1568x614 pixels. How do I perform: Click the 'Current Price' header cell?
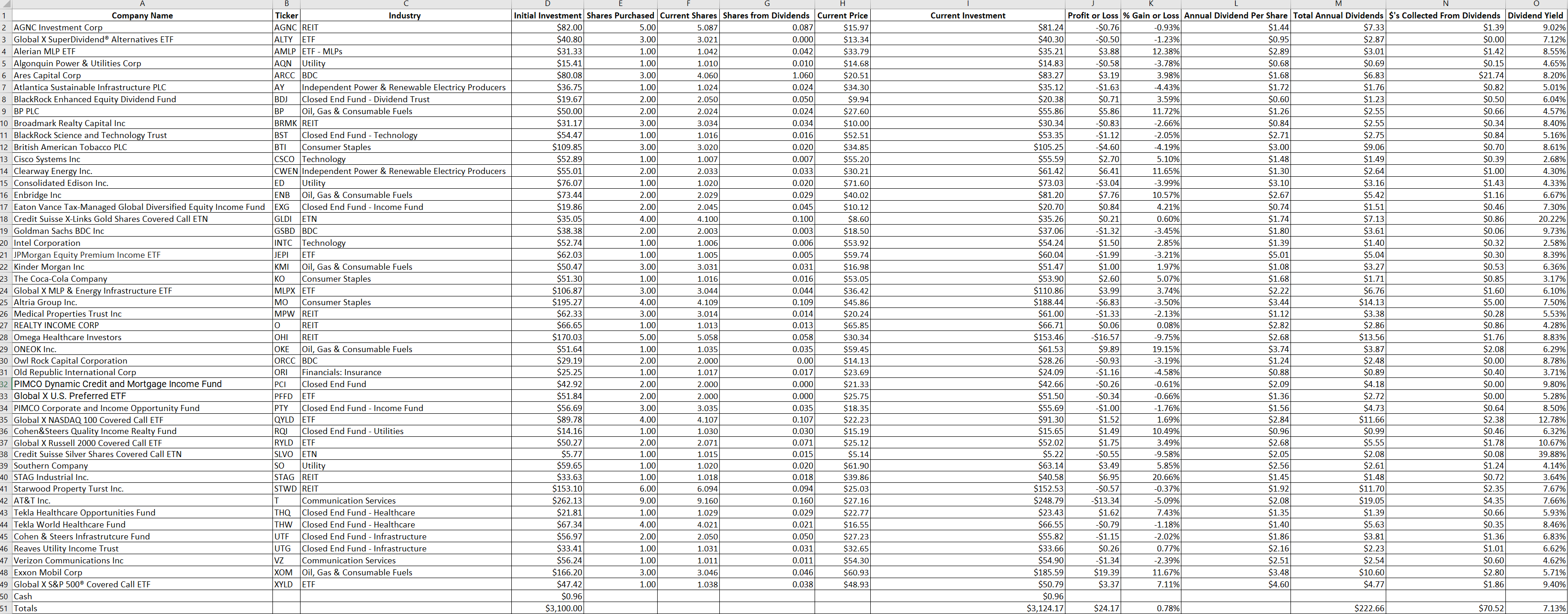[x=842, y=15]
